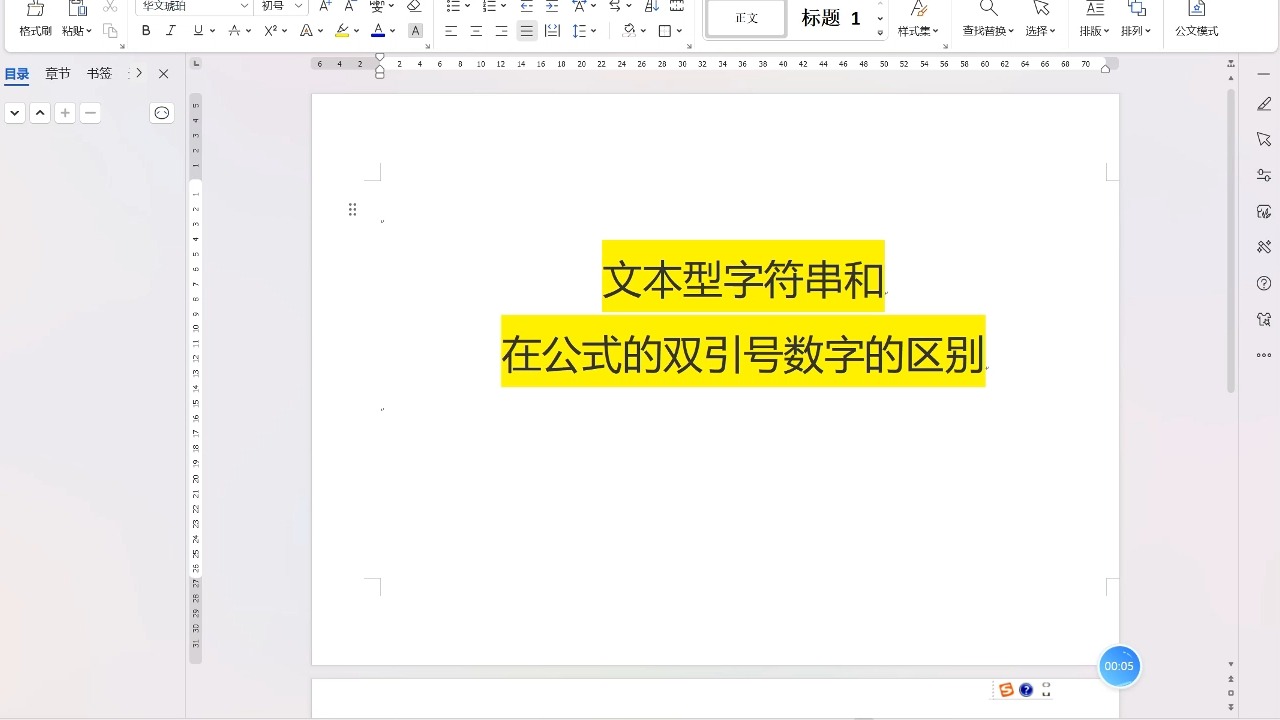Switch to the 书签 tab
1280x720 pixels.
point(99,74)
